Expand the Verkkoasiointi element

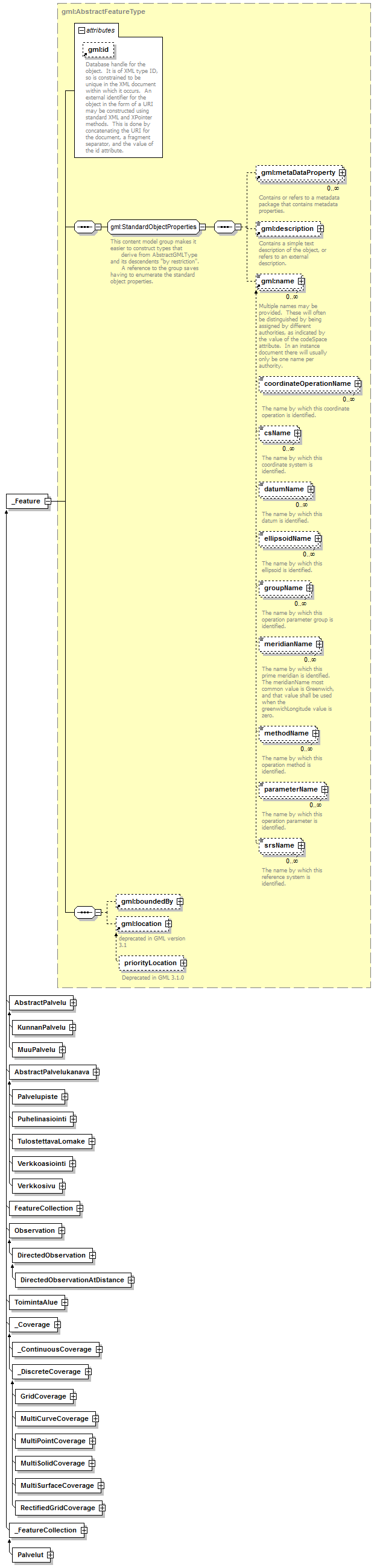[72, 1164]
